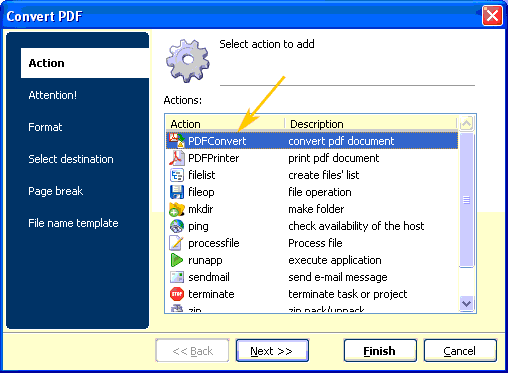This screenshot has width=508, height=373.
Task: Open the File name template step
Action: pos(73,223)
